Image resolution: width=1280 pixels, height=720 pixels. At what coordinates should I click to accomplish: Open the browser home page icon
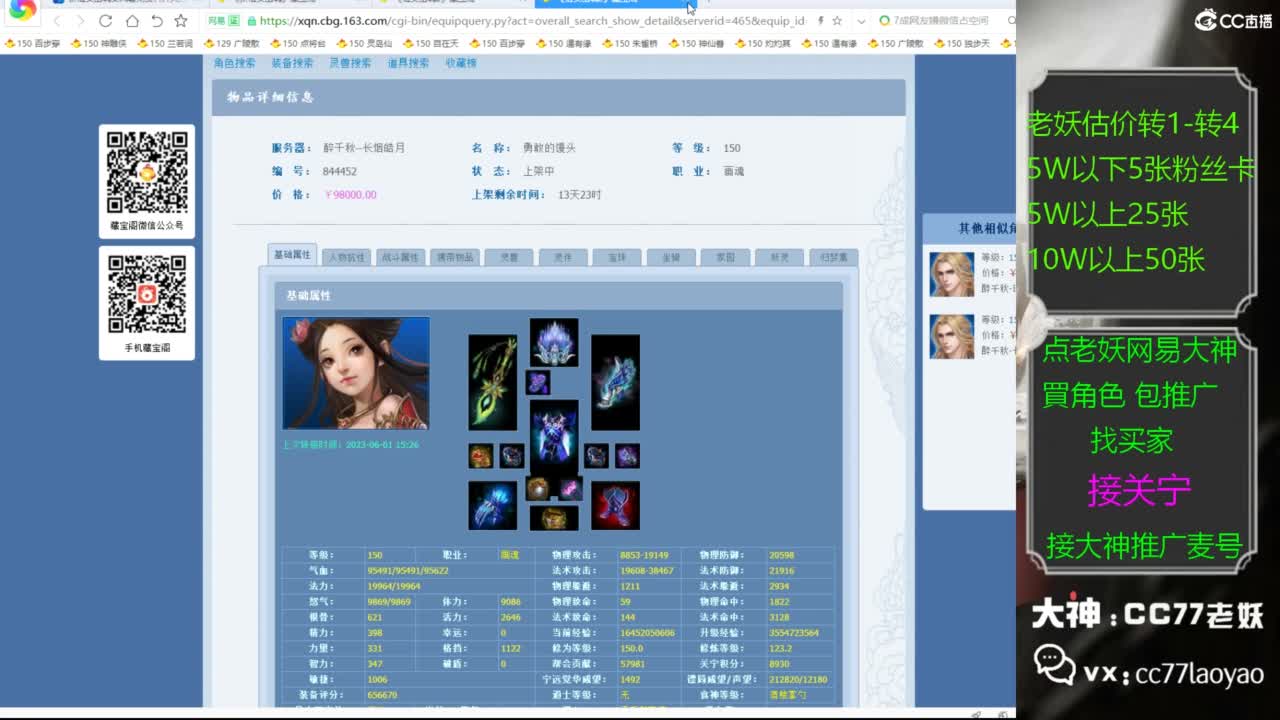[x=132, y=21]
